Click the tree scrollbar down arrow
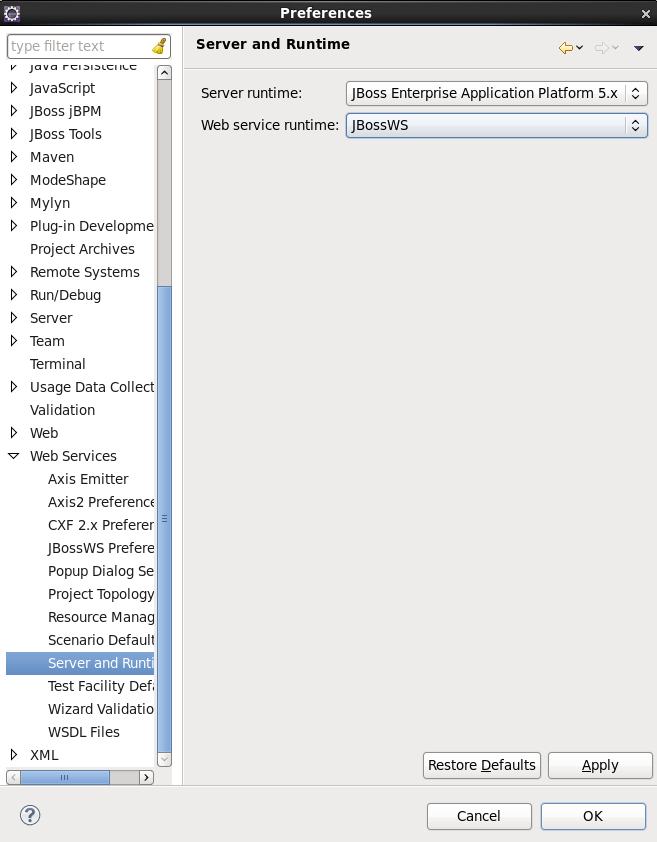657x842 pixels. (x=164, y=759)
